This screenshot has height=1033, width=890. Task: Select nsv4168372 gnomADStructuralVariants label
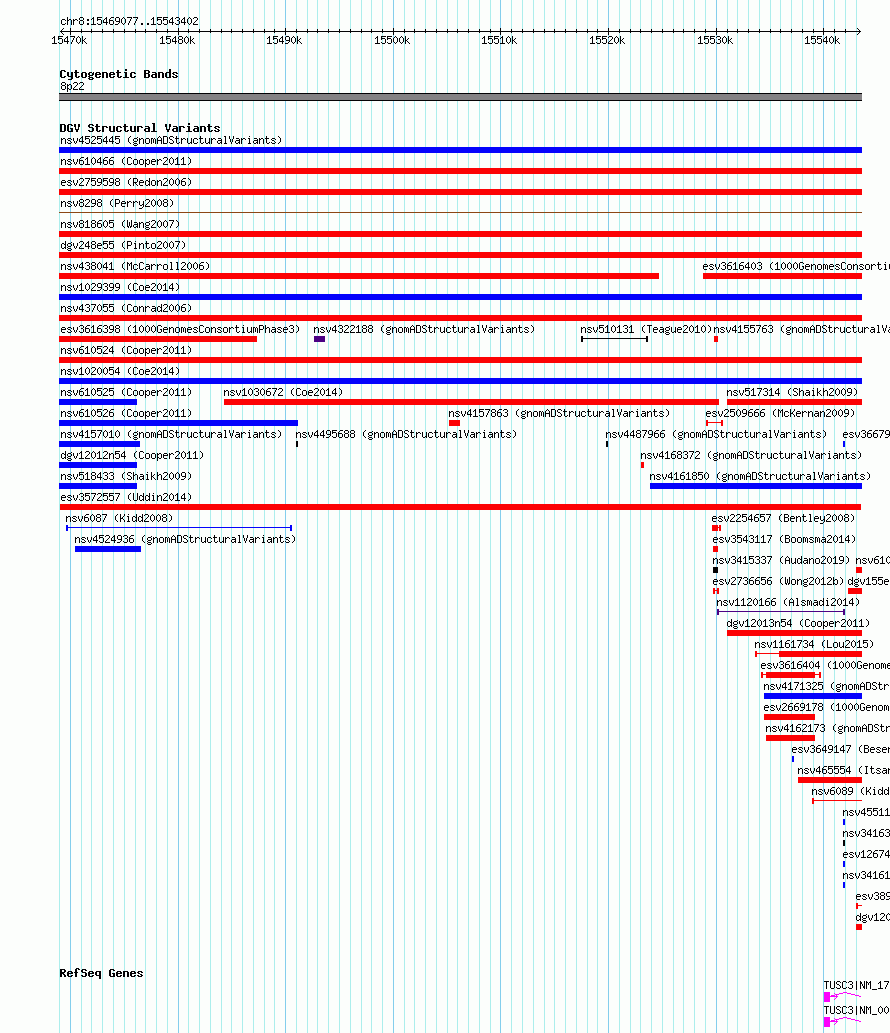coord(751,457)
